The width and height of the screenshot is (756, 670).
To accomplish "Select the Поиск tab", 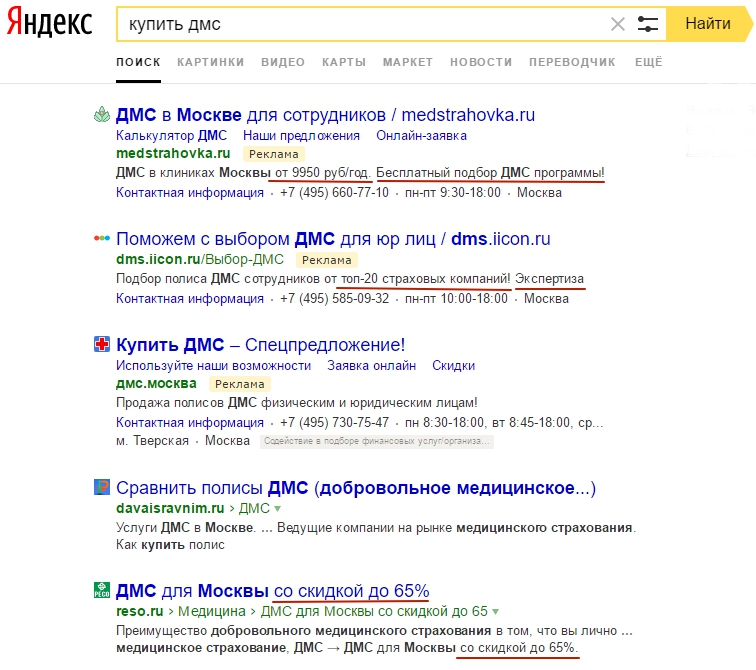I will [x=138, y=62].
